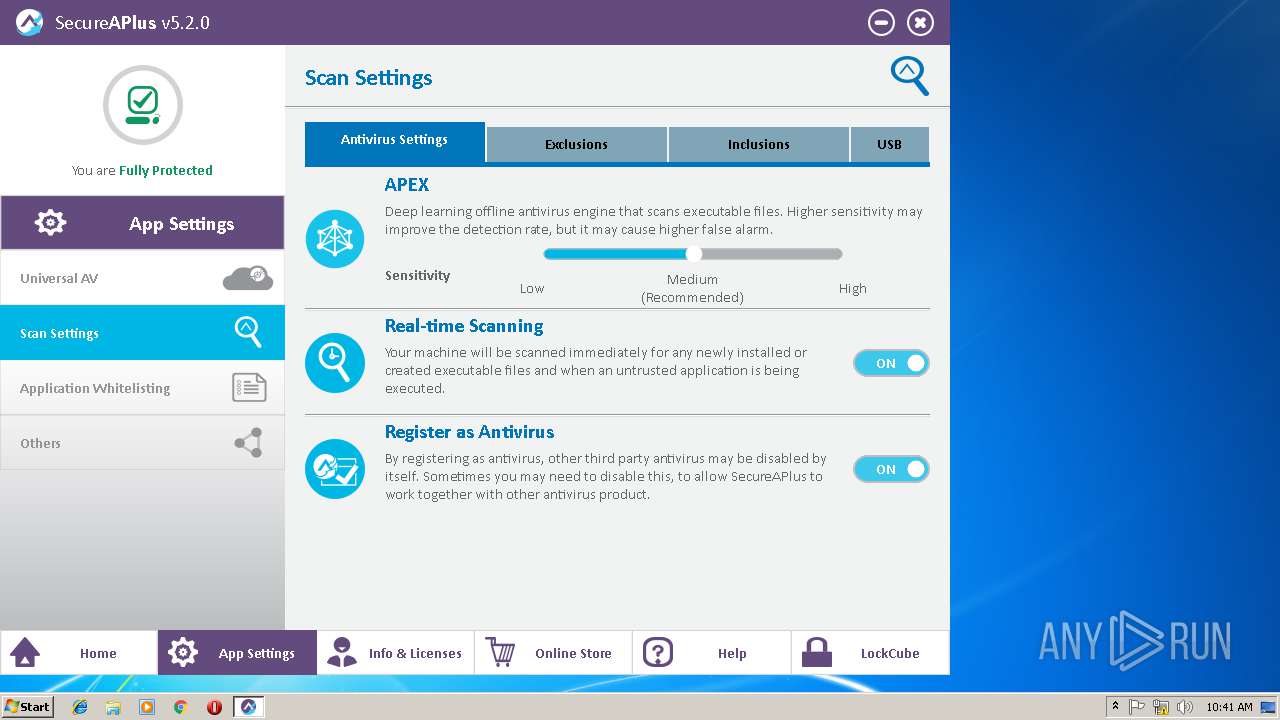Click the red Opera icon in the taskbar

click(214, 707)
